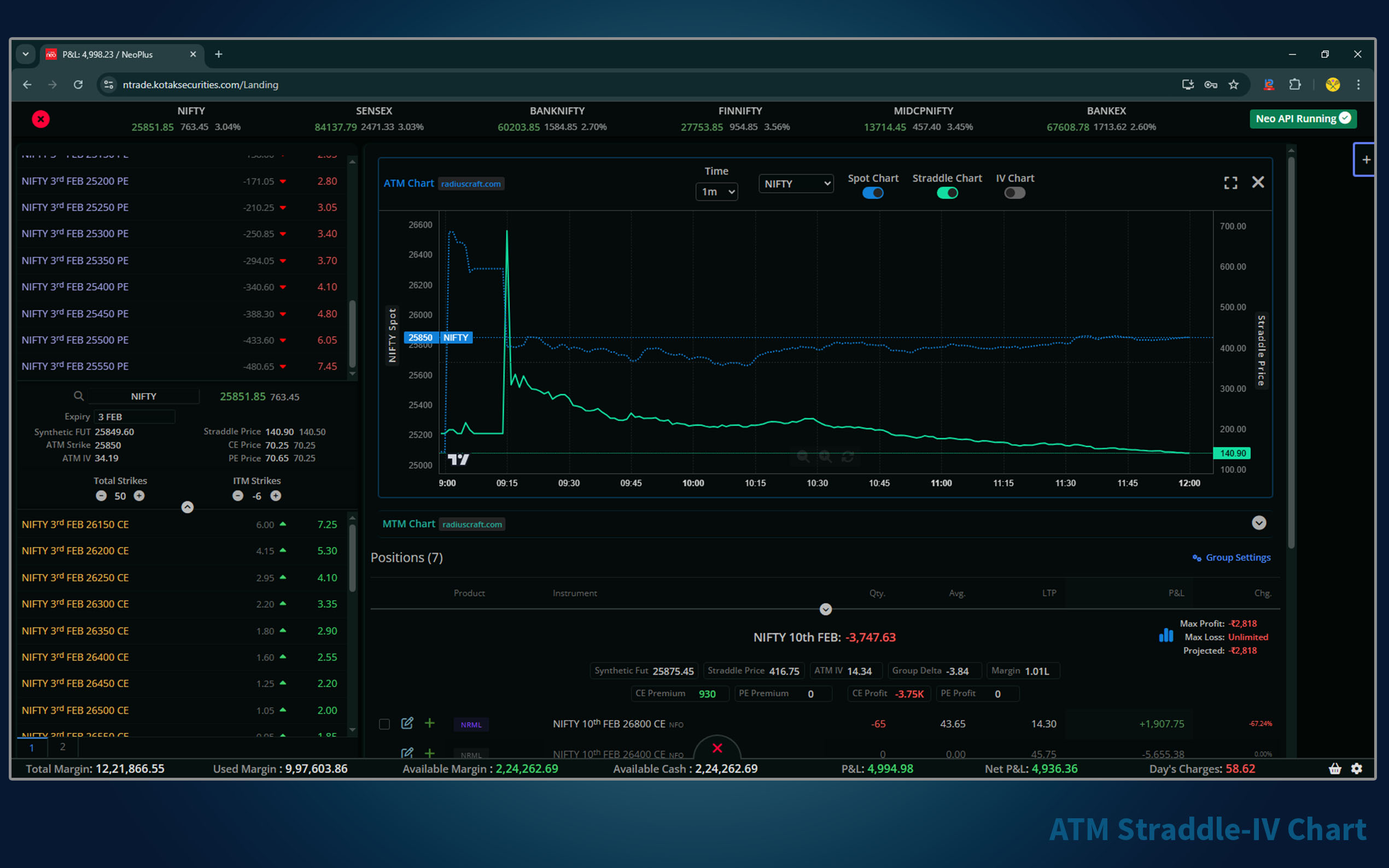Click green plus icon for 26800 CE position
Viewport: 1389px width, 868px height.
pos(429,723)
